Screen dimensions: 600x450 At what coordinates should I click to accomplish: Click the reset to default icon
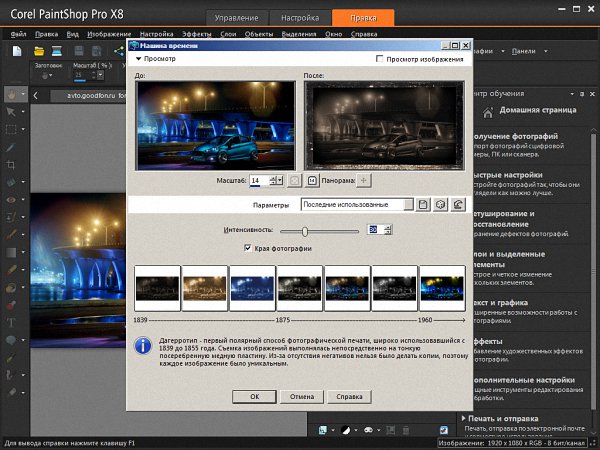point(458,205)
